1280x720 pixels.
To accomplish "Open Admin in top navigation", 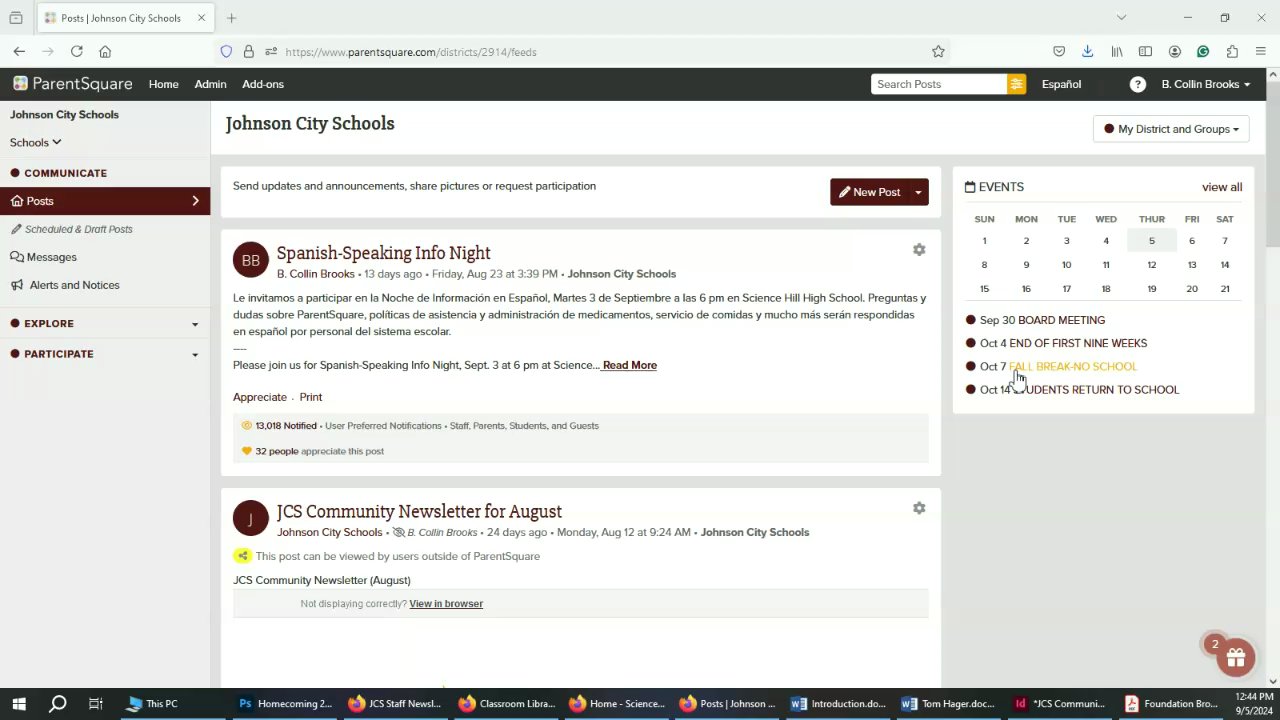I will (210, 84).
